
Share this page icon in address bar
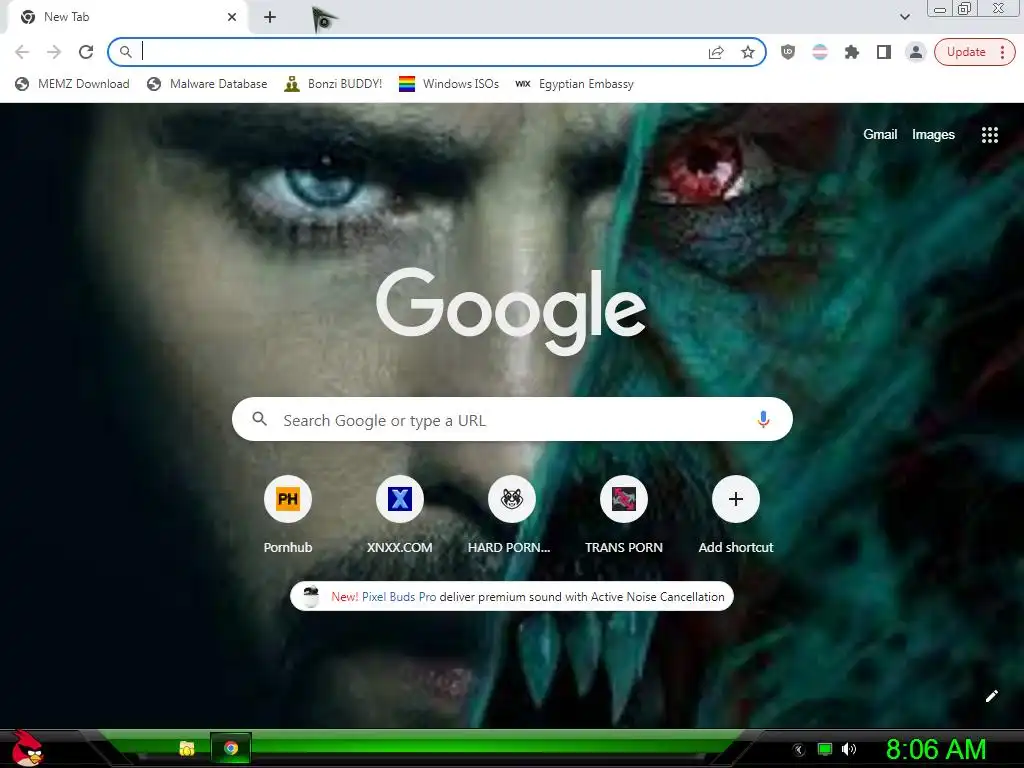[716, 52]
